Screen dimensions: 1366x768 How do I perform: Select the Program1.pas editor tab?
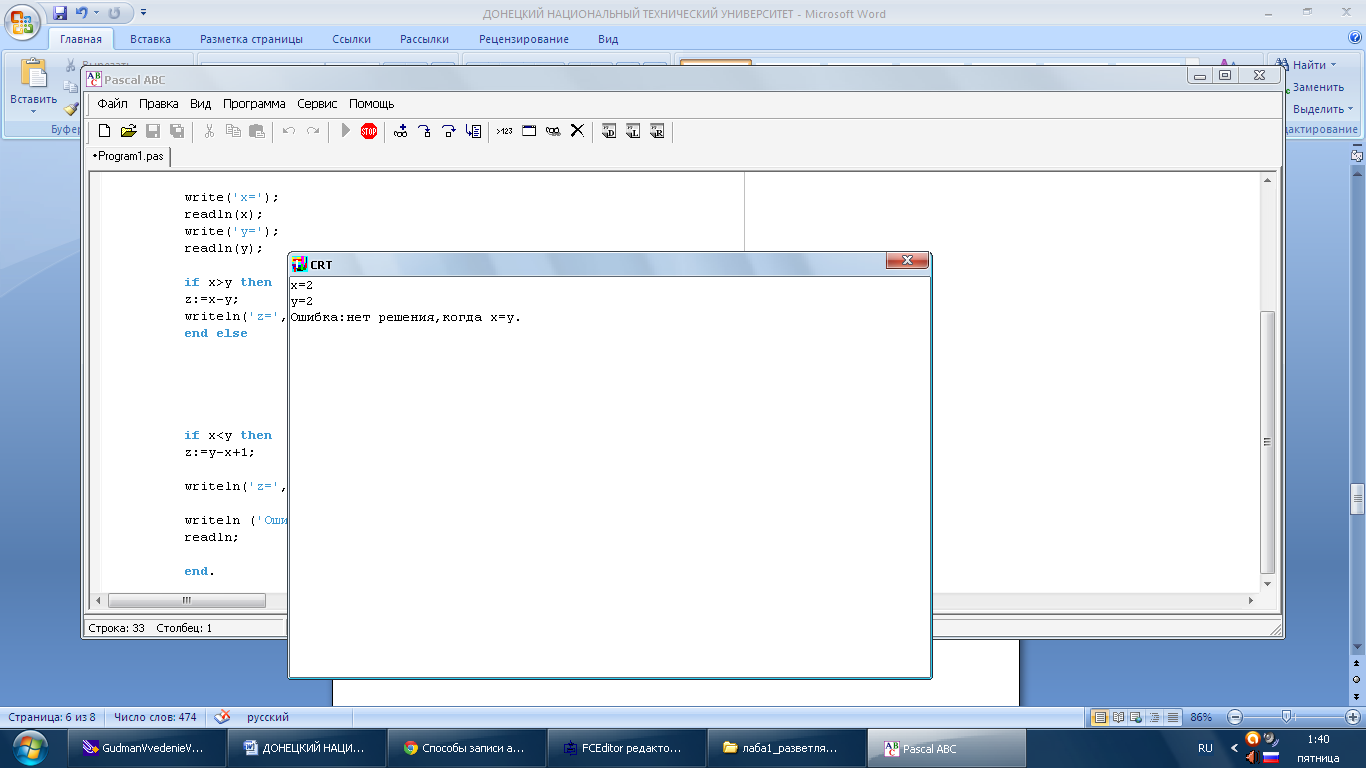point(129,156)
